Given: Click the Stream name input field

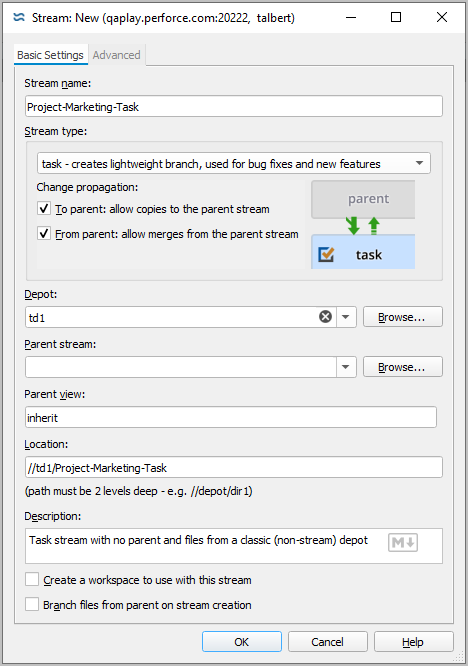Looking at the screenshot, I should [234, 107].
